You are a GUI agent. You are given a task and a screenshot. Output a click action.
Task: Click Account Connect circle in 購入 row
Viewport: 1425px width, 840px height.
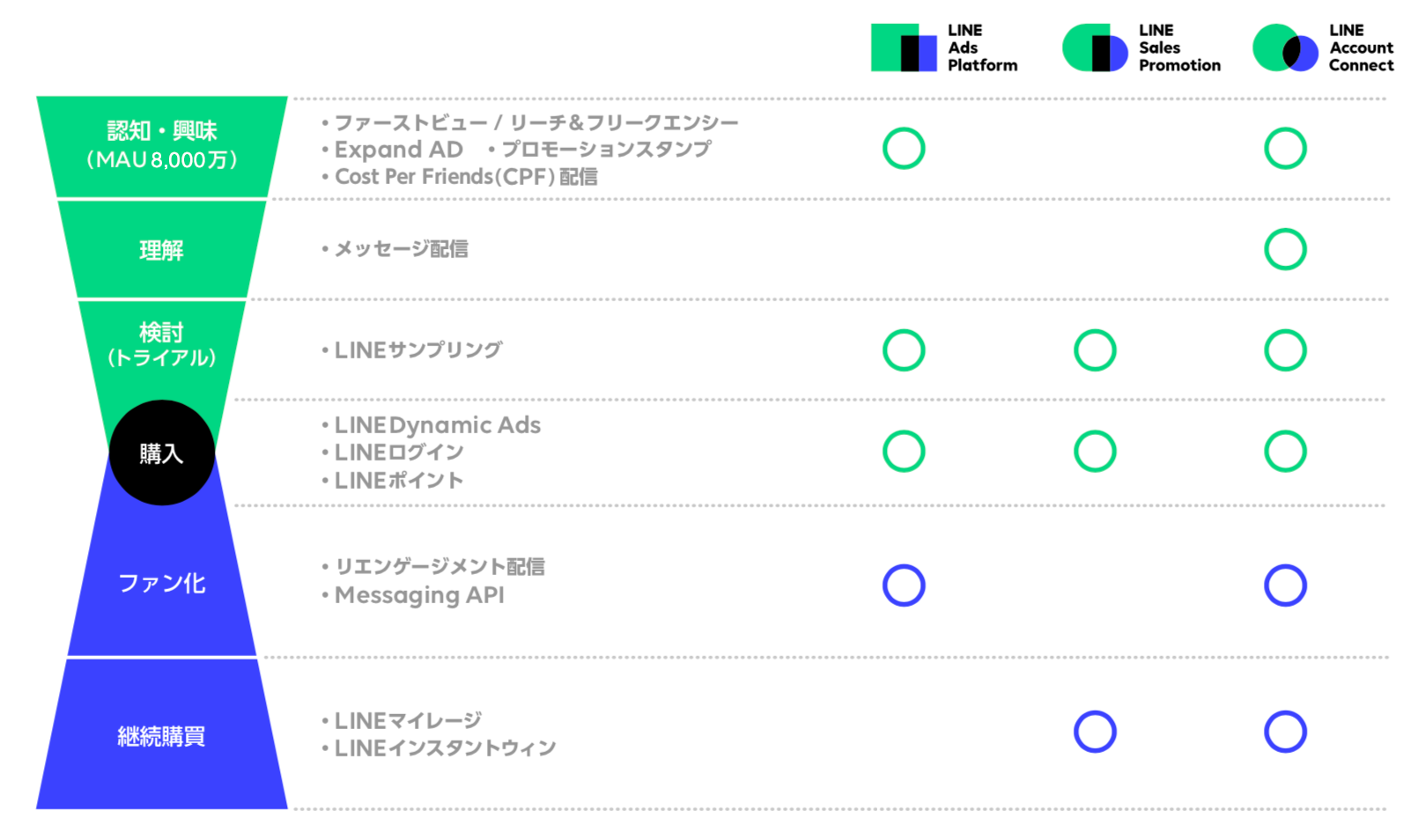click(1285, 452)
